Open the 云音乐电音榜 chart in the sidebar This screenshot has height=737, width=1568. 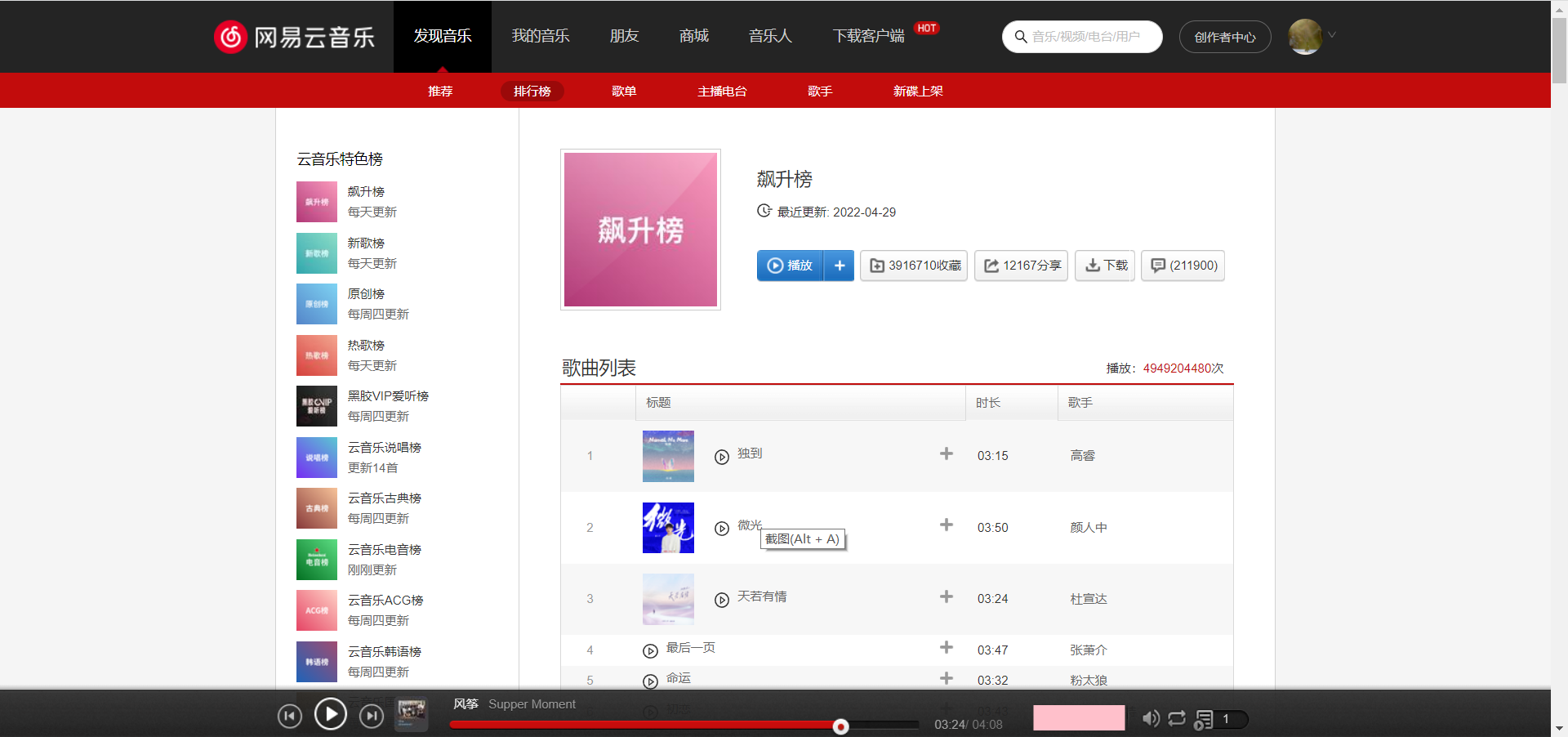(385, 549)
